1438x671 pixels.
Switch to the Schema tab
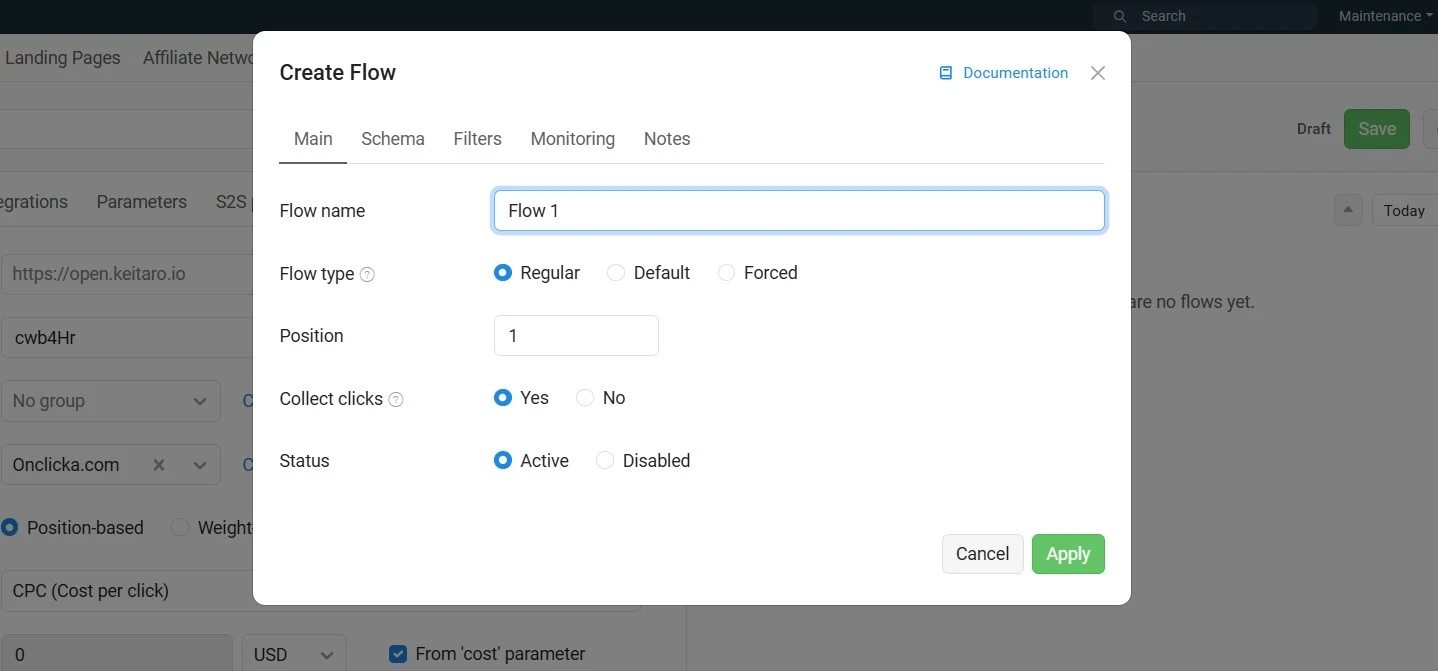pyautogui.click(x=392, y=139)
